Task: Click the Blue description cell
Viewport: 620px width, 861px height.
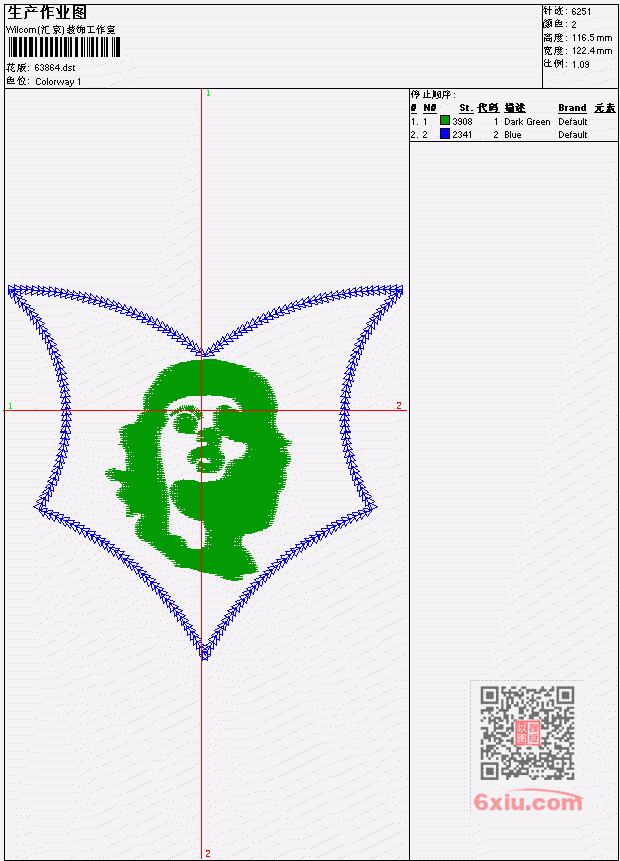Action: tap(513, 135)
